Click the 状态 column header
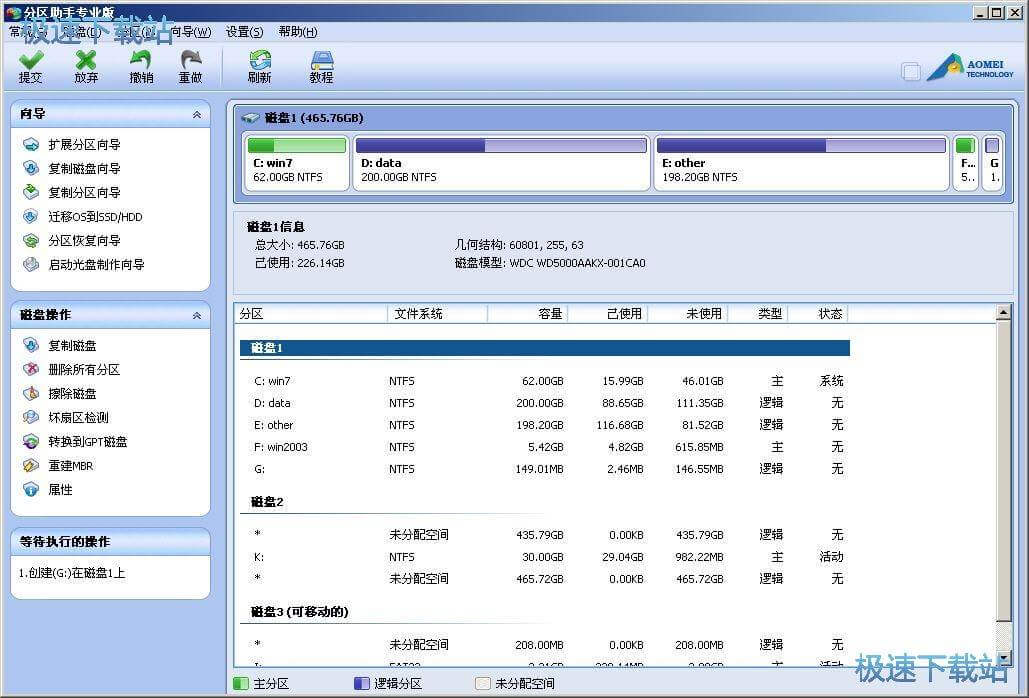Screen dimensions: 1029x698 [x=818, y=314]
